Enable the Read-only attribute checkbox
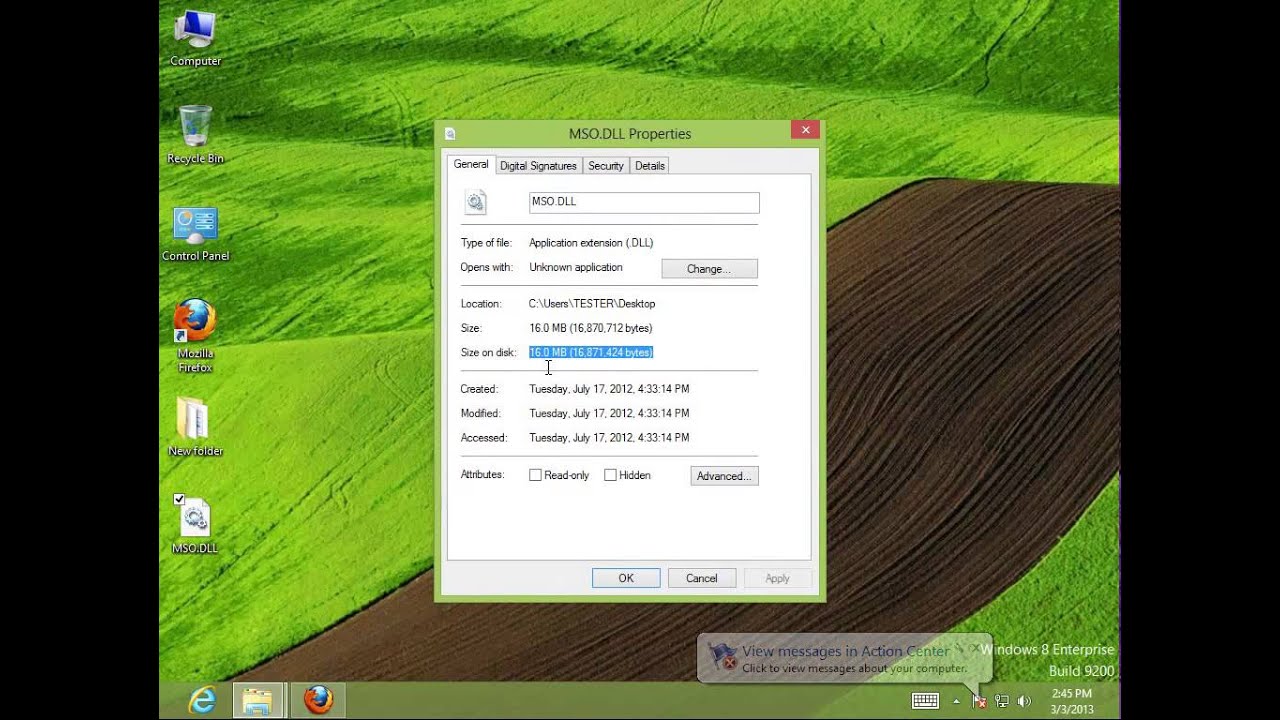The width and height of the screenshot is (1280, 720). click(535, 475)
